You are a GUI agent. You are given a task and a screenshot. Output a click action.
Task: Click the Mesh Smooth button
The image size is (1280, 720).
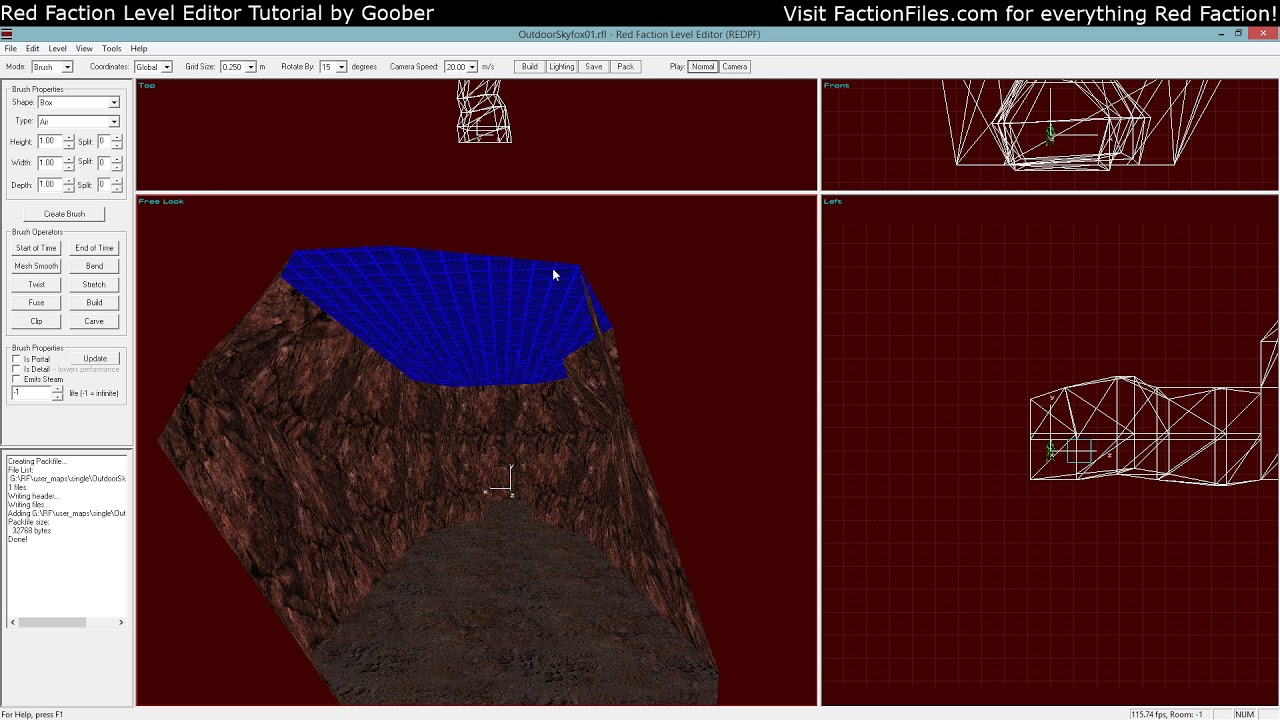click(36, 266)
